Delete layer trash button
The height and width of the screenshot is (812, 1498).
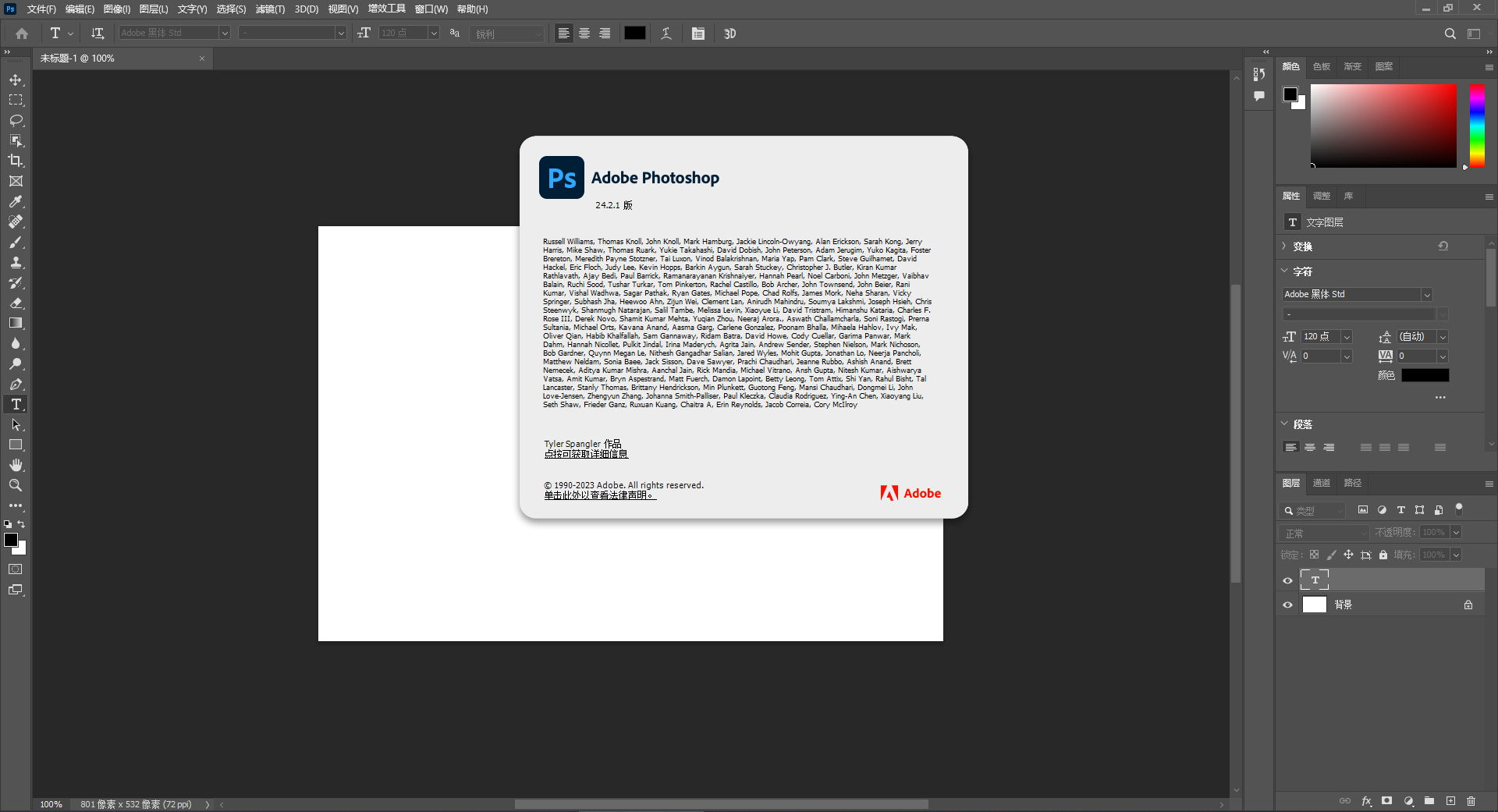pos(1471,801)
